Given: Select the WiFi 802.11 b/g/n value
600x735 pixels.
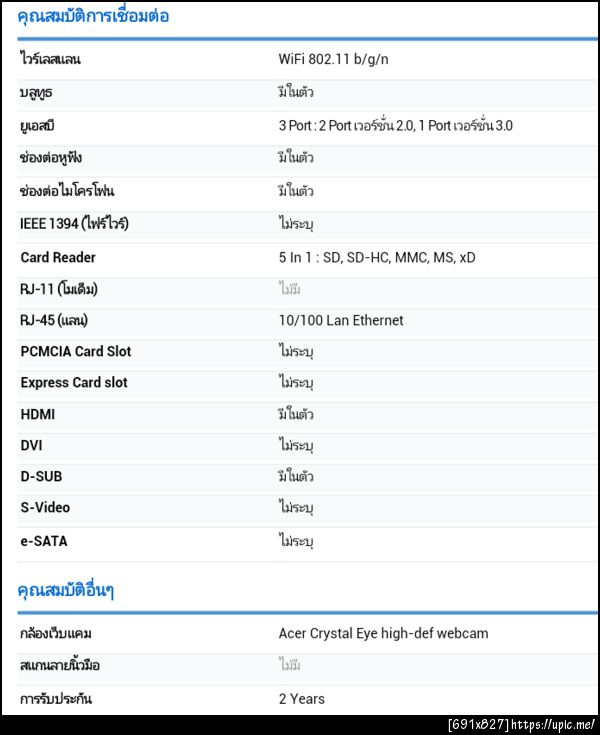Looking at the screenshot, I should 333,59.
